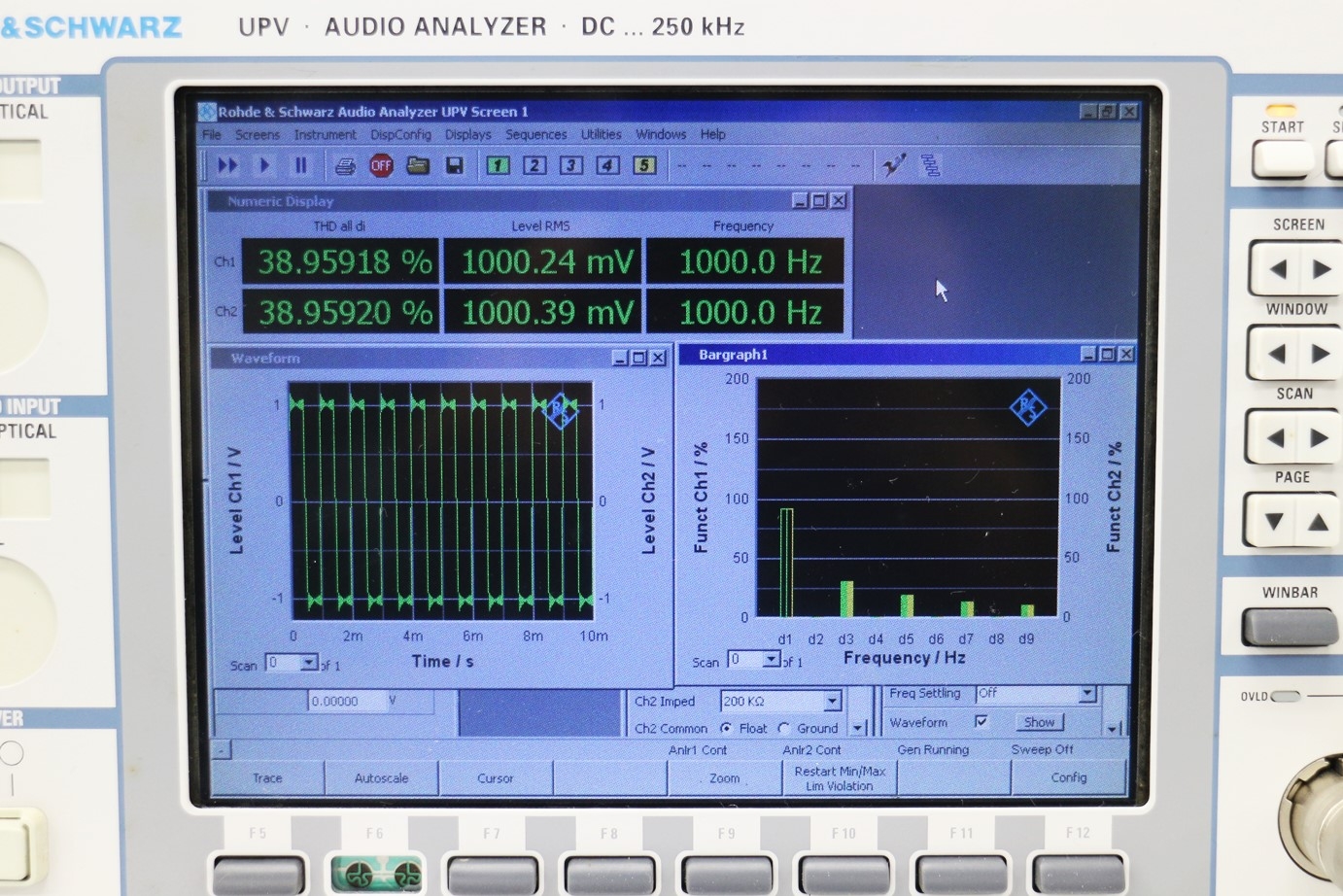This screenshot has height=896, width=1343.
Task: Open Ch2 Imped 200 kΩ dropdown
Action: tap(832, 701)
